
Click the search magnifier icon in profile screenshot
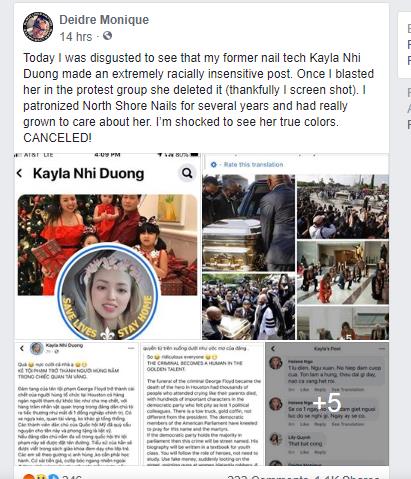(187, 173)
